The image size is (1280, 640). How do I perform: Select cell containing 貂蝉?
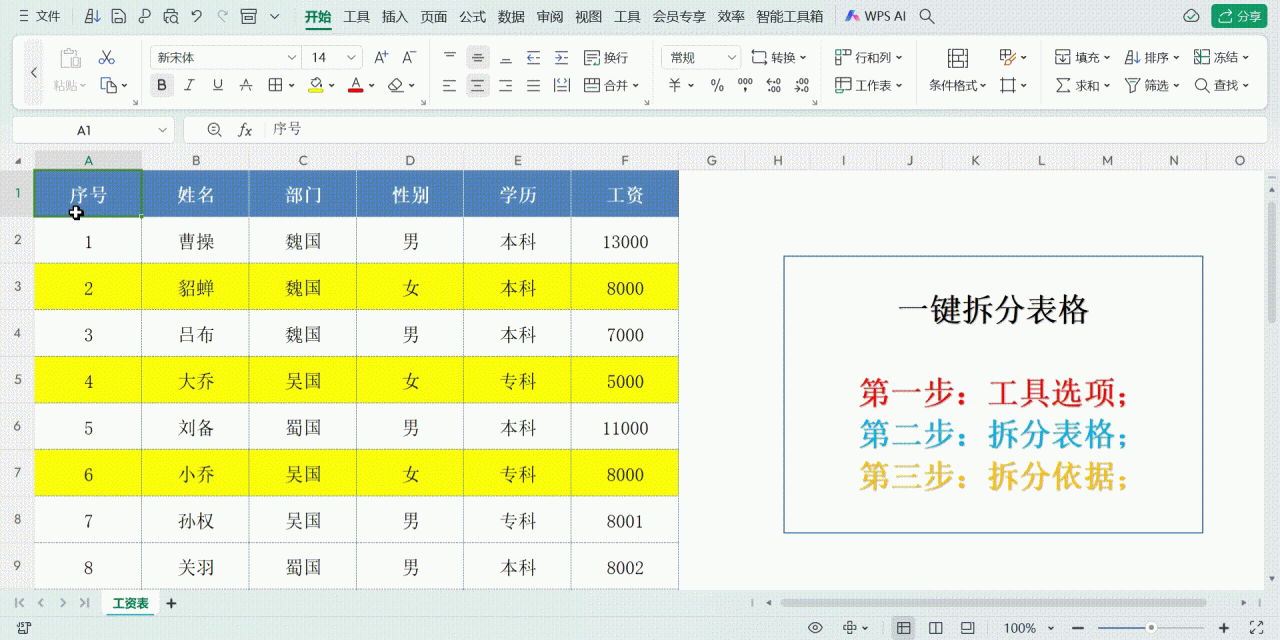point(196,288)
